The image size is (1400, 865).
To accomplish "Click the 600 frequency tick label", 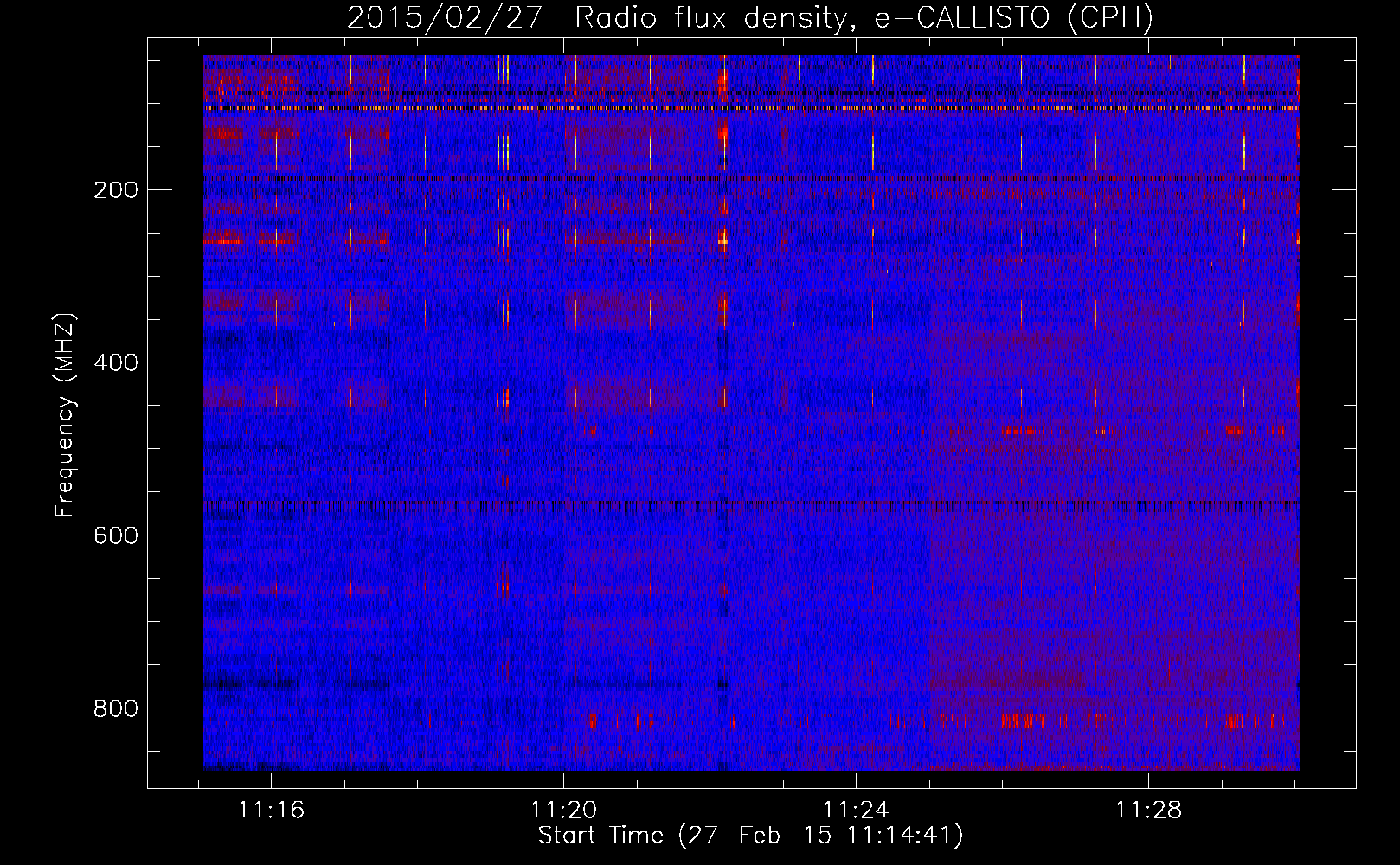I will tap(116, 535).
